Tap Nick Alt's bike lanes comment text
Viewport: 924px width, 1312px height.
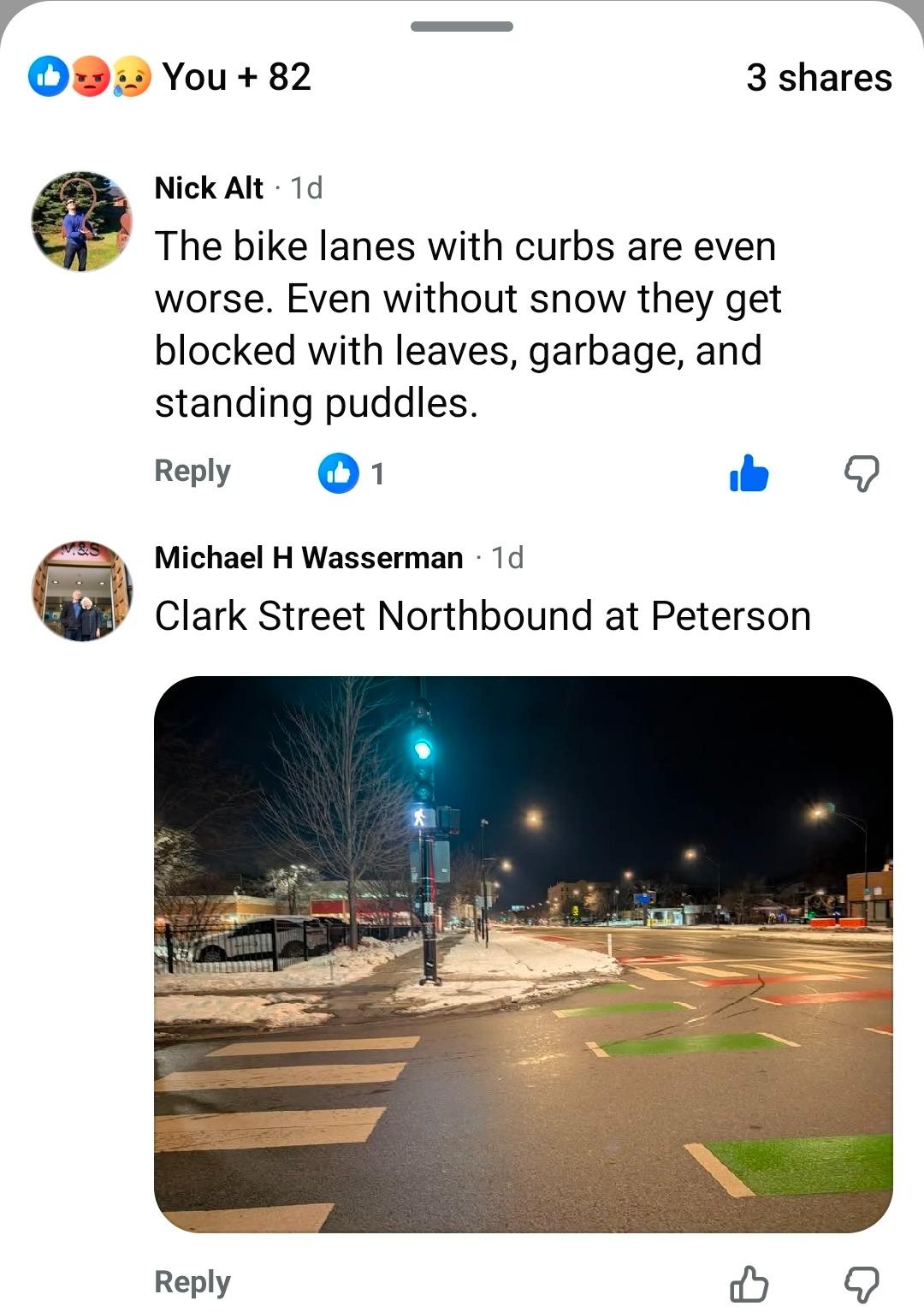coord(468,324)
